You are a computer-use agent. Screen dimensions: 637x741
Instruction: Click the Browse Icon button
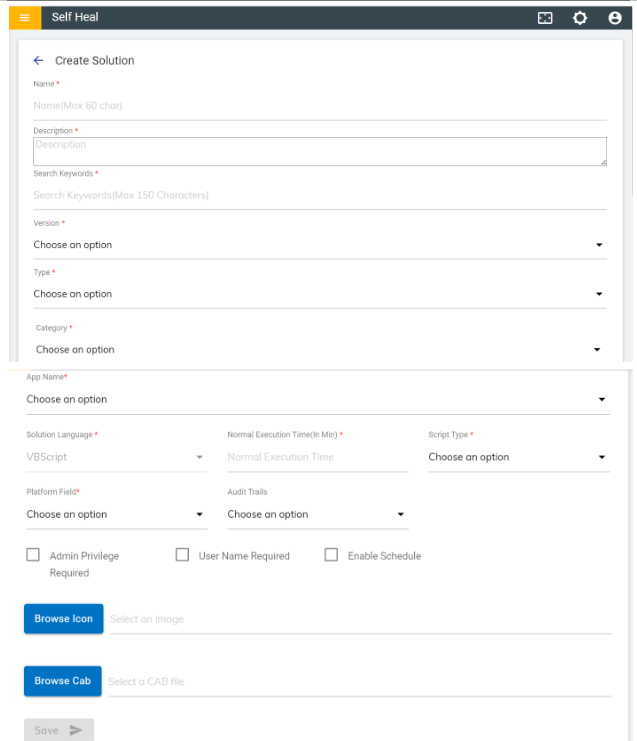[63, 619]
